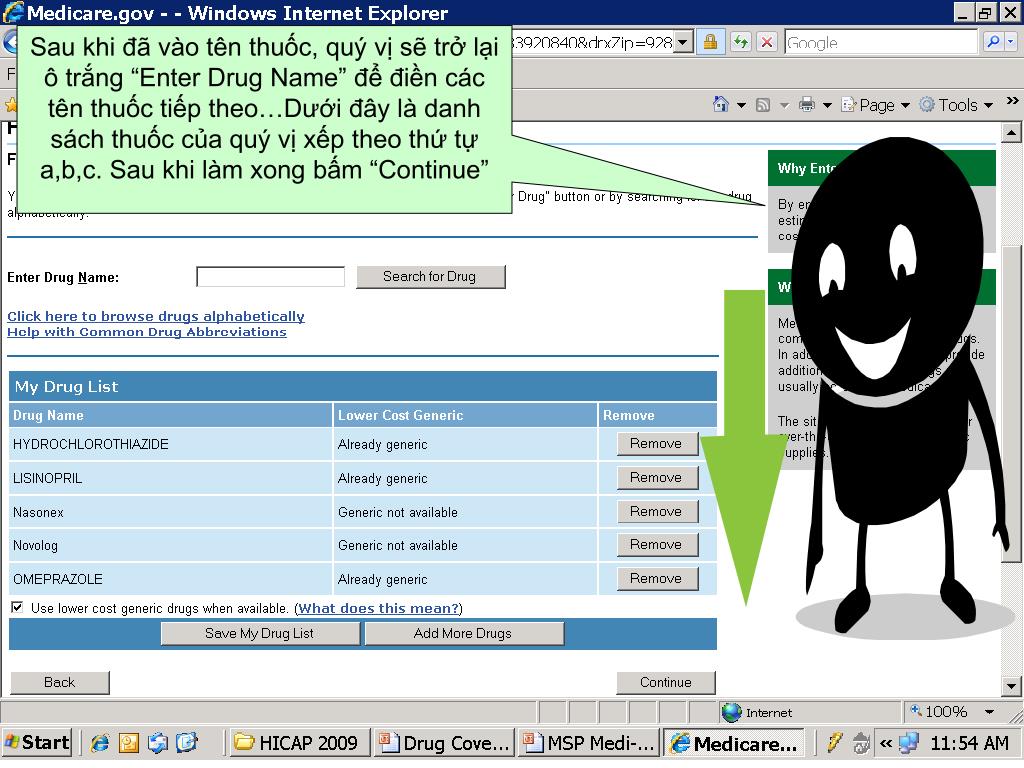
Task: Click the scrollbar up arrow
Action: pyautogui.click(x=1011, y=133)
